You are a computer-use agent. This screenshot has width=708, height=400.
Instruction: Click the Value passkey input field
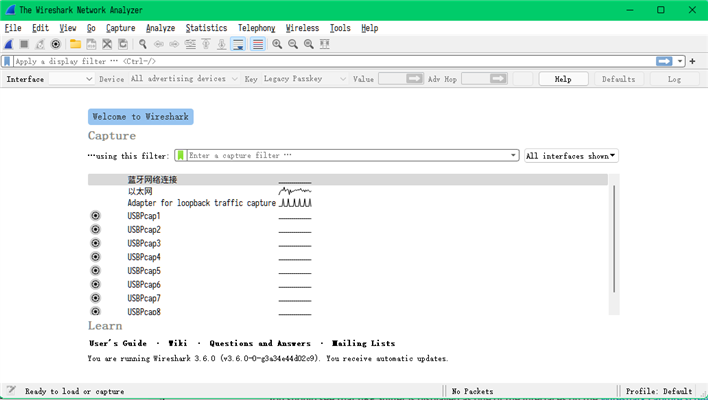point(391,79)
